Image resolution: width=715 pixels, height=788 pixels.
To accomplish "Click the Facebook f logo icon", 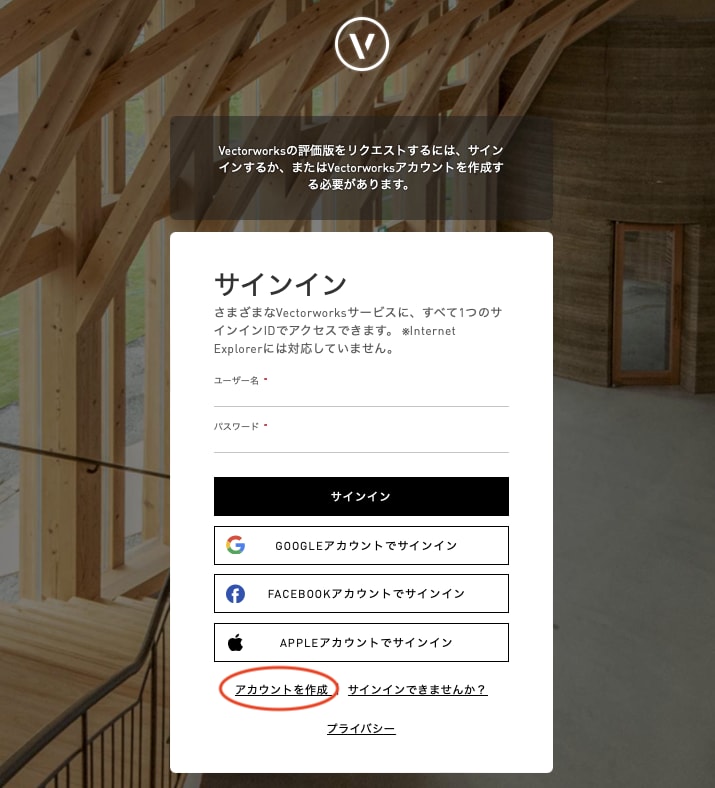I will (x=235, y=594).
